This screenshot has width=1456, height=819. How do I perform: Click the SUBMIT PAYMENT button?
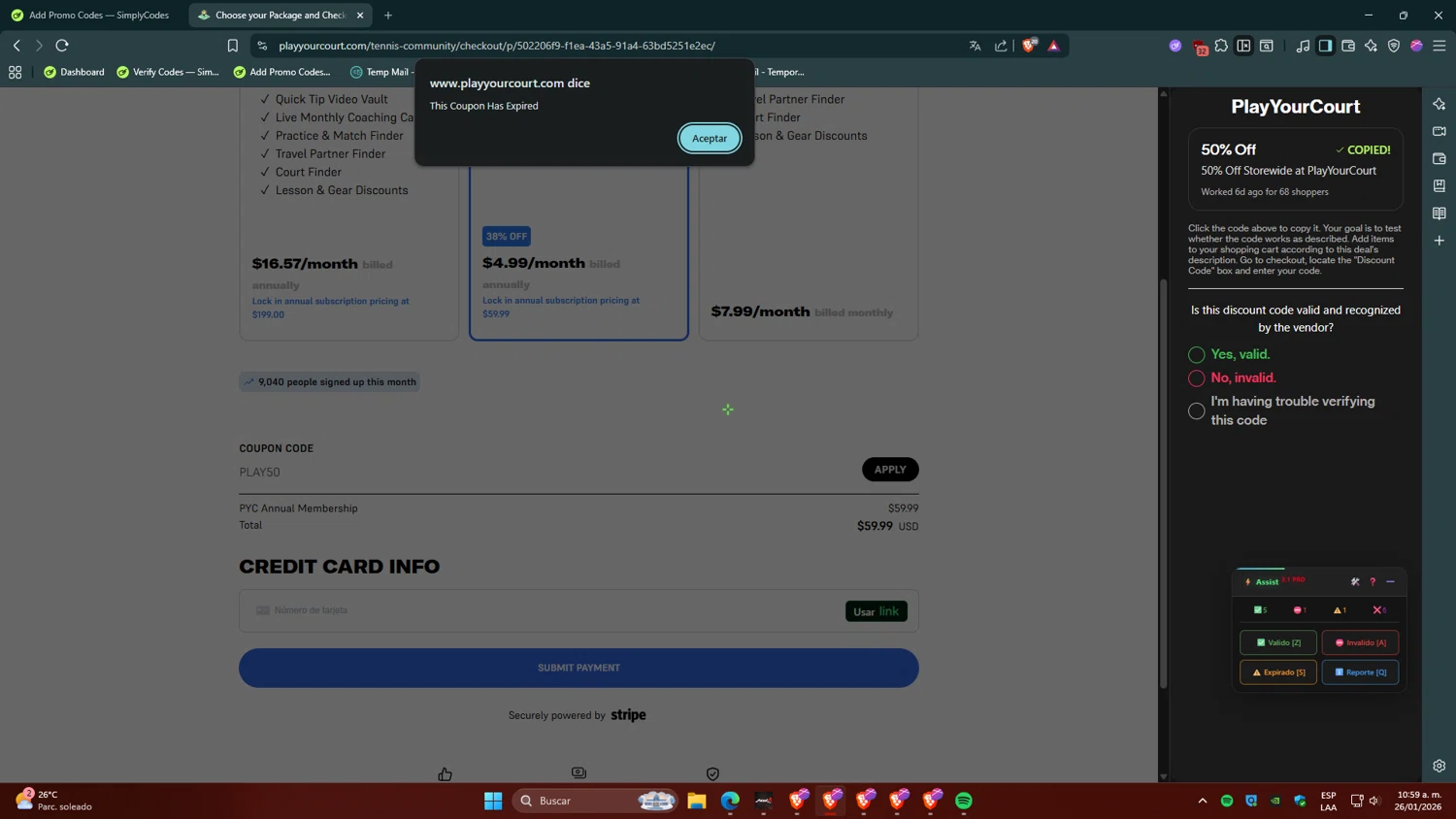(579, 668)
